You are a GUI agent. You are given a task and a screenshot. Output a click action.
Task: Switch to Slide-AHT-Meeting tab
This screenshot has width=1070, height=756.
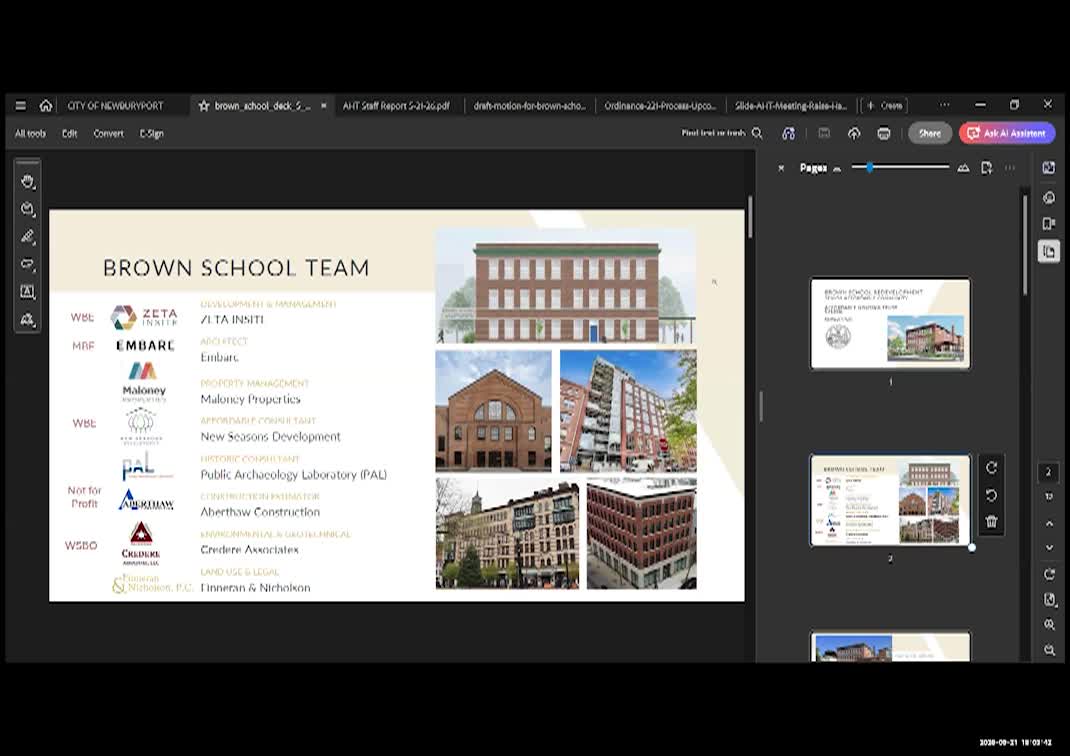tap(790, 106)
